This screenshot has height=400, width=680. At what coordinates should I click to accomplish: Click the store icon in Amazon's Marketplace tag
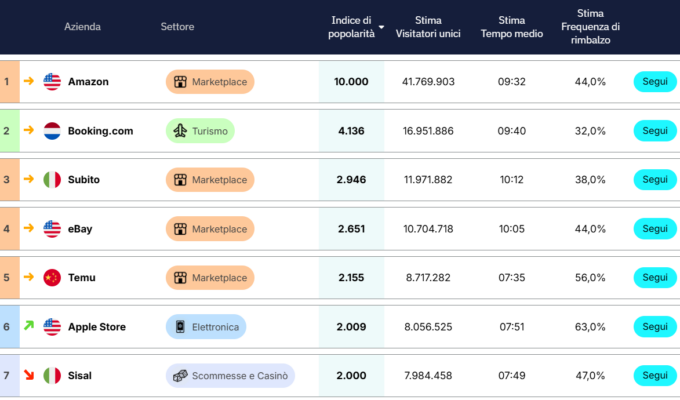[x=180, y=82]
